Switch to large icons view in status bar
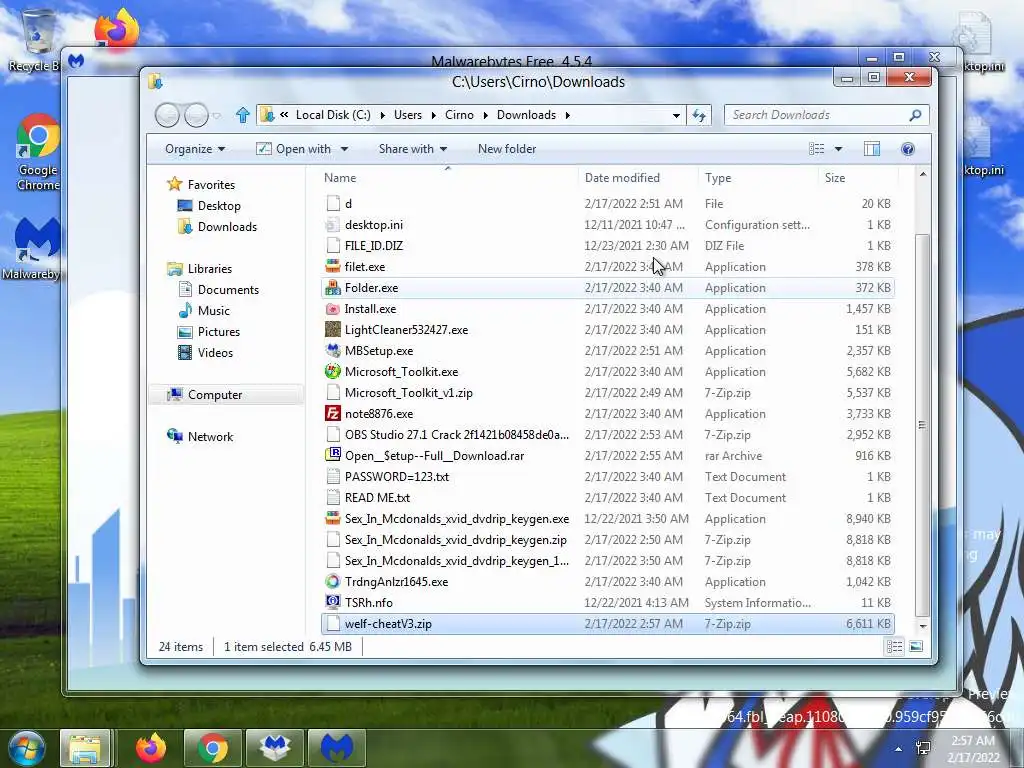The image size is (1024, 768). pyautogui.click(x=916, y=647)
